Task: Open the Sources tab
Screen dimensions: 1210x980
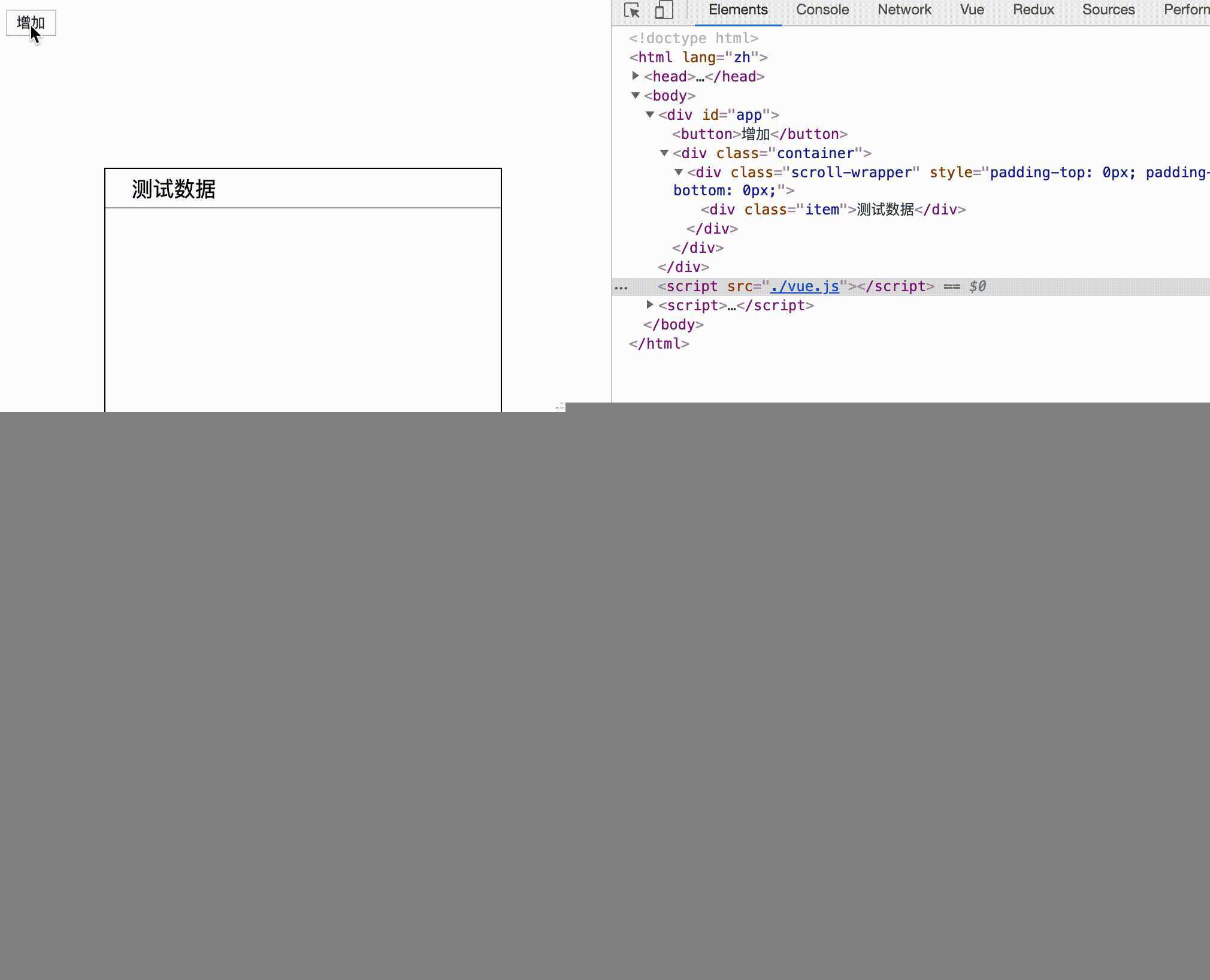Action: 1108,10
